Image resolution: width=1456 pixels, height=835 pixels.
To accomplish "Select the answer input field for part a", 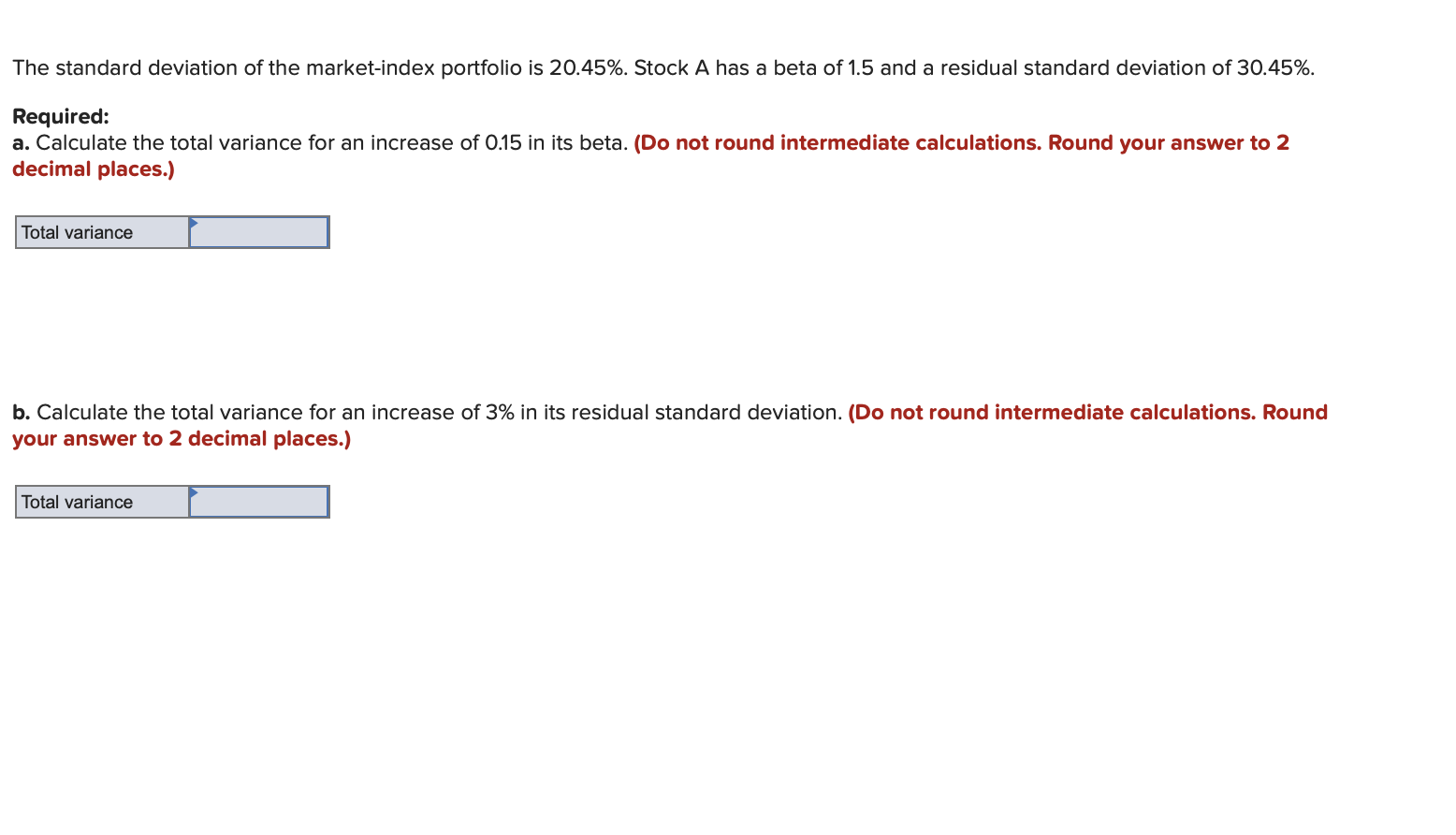I will [x=259, y=232].
